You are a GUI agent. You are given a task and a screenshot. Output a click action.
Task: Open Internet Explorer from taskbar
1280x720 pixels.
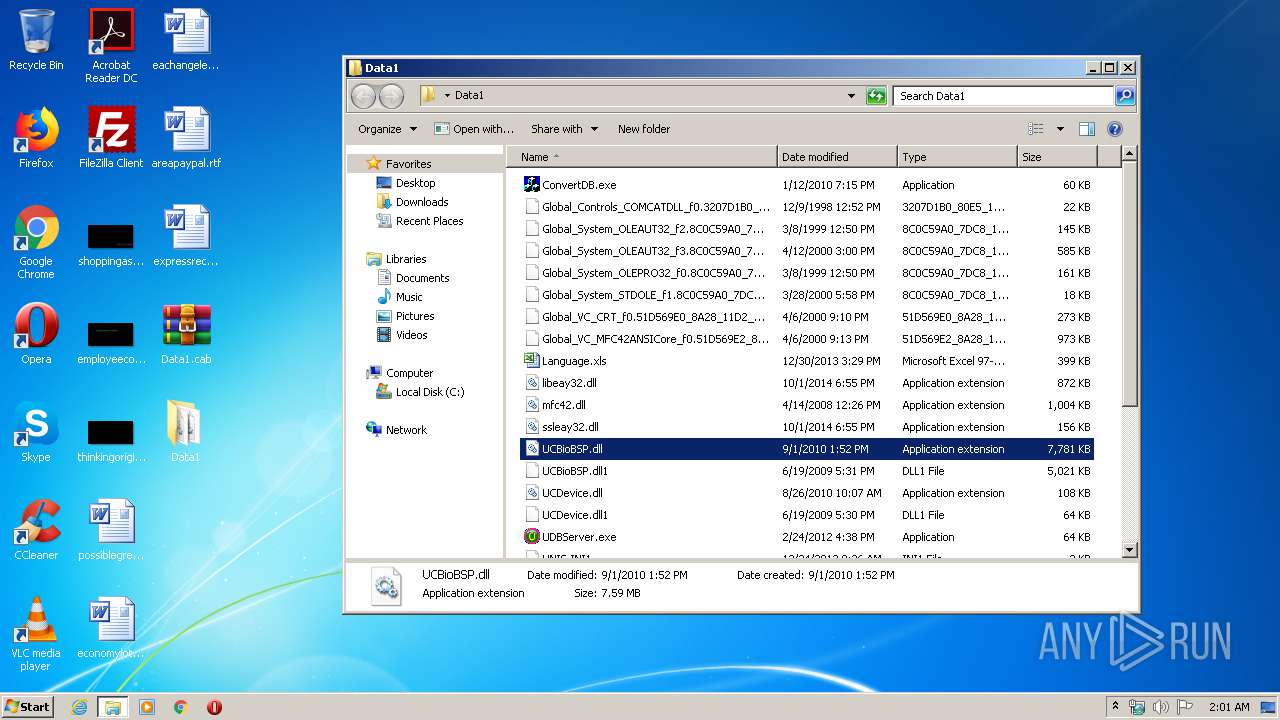(x=79, y=707)
